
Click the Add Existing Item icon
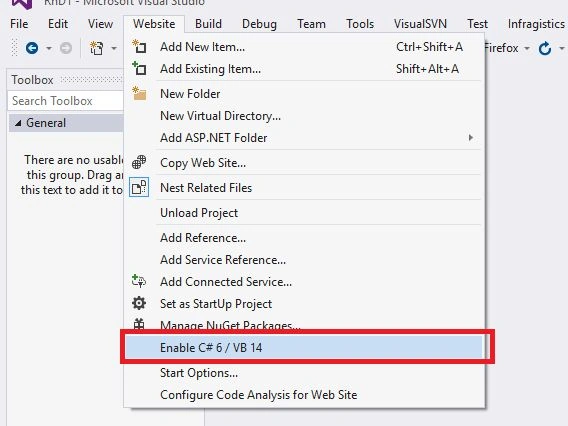coord(139,68)
